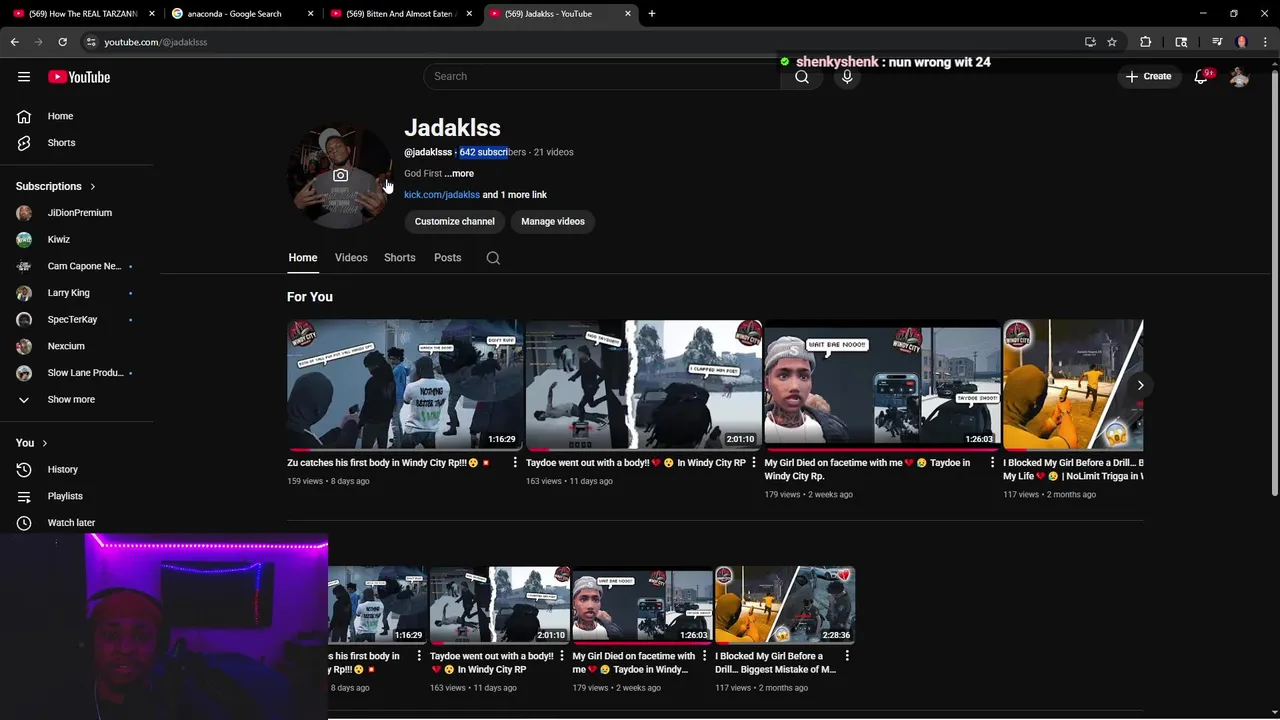Switch to the Videos tab
This screenshot has height=720, width=1280.
coord(351,258)
